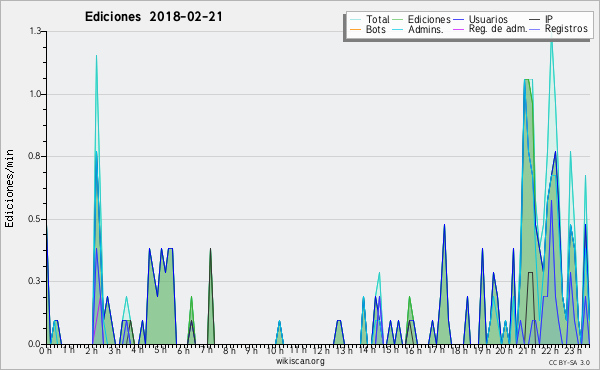Image resolution: width=600 pixels, height=370 pixels.
Task: Click the 1.3 y-axis value
Action: [x=35, y=31]
